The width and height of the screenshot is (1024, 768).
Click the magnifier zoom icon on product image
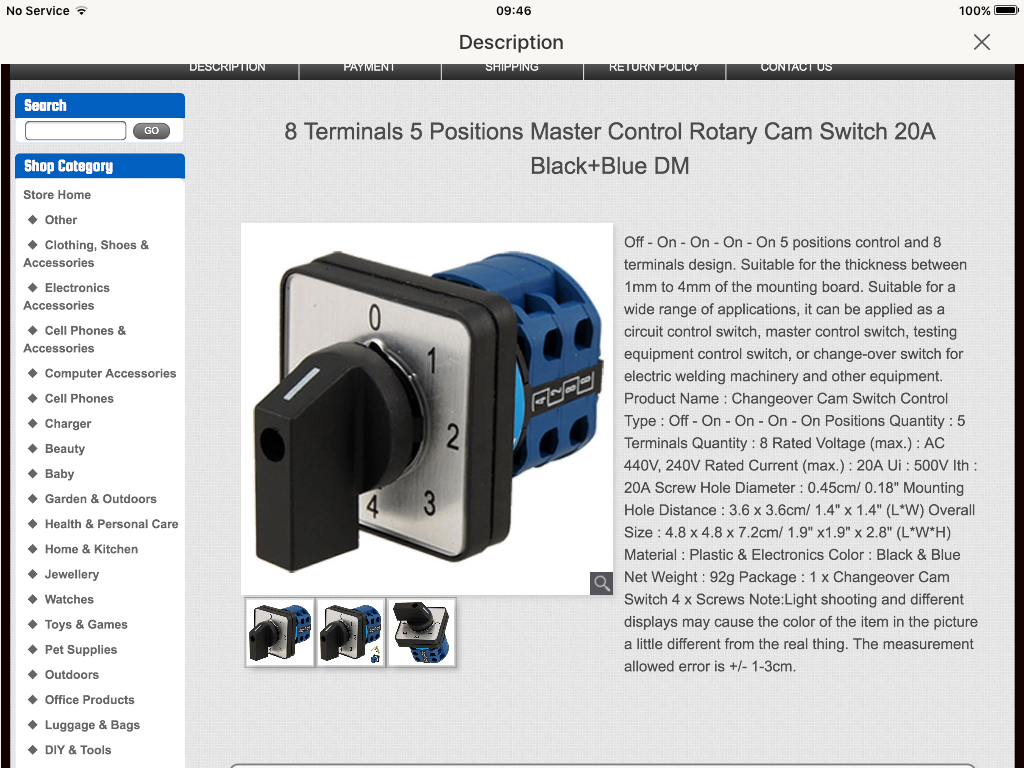pos(601,583)
